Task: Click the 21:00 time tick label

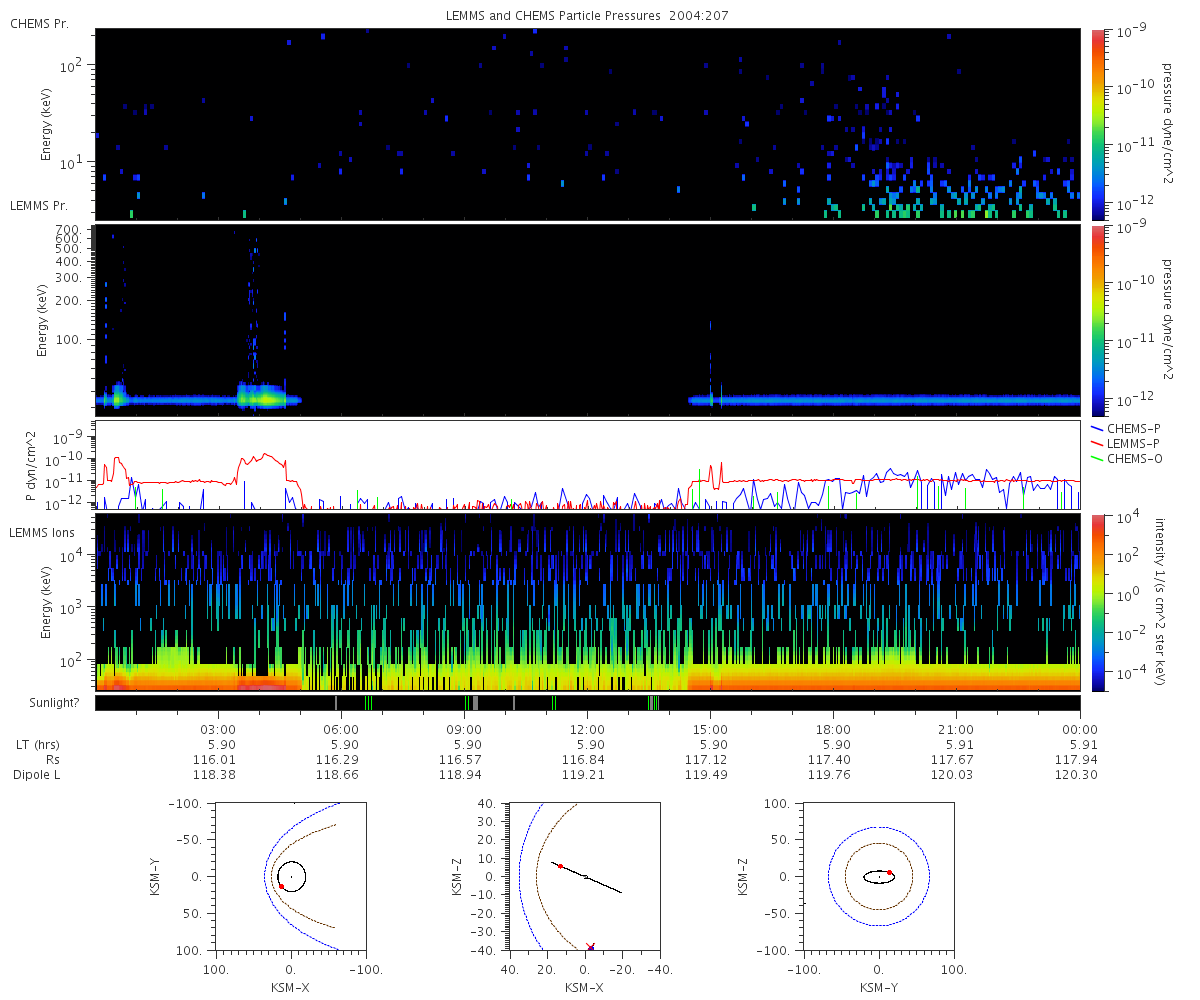Action: click(957, 730)
